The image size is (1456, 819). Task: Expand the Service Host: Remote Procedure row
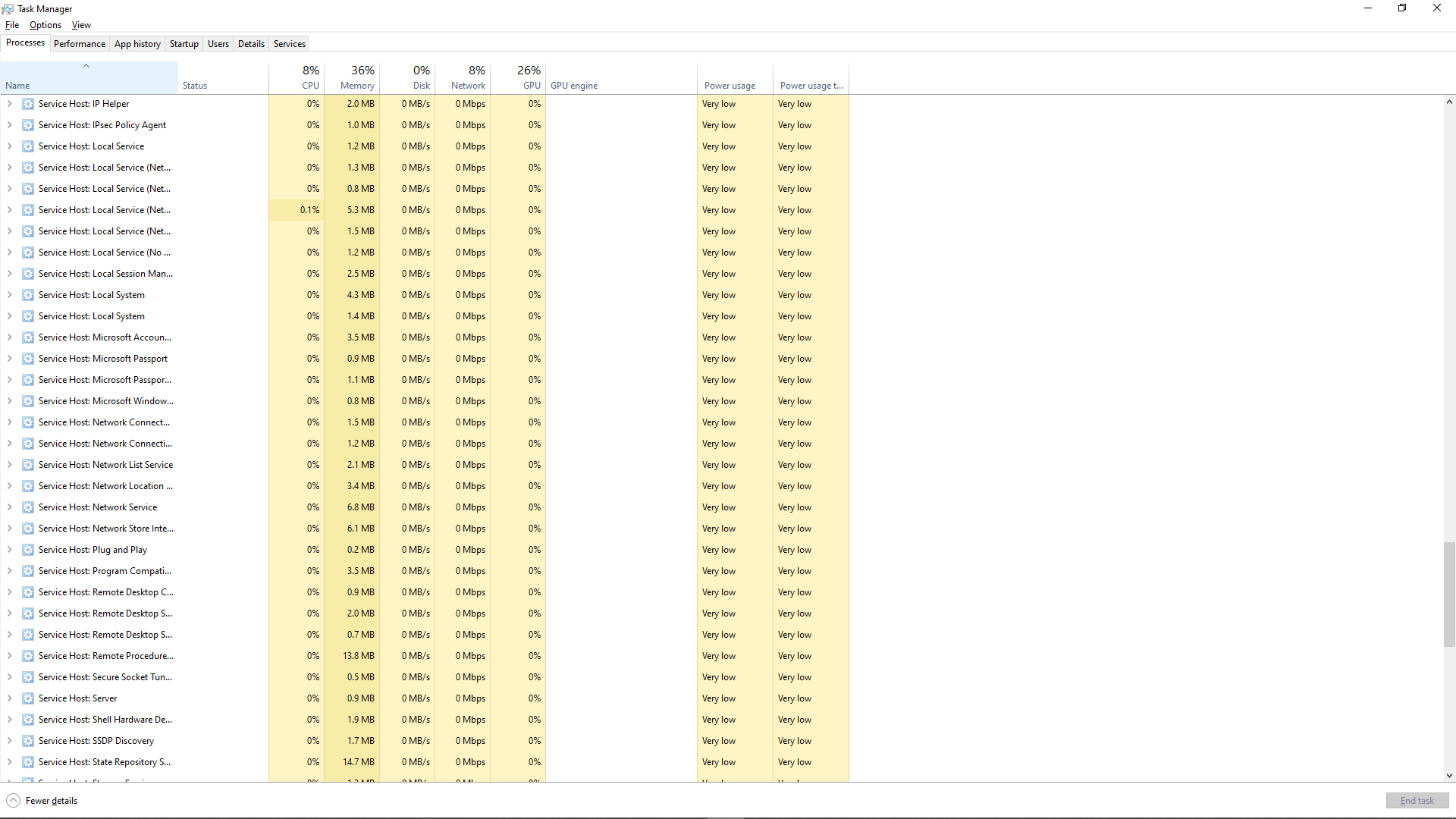click(9, 656)
